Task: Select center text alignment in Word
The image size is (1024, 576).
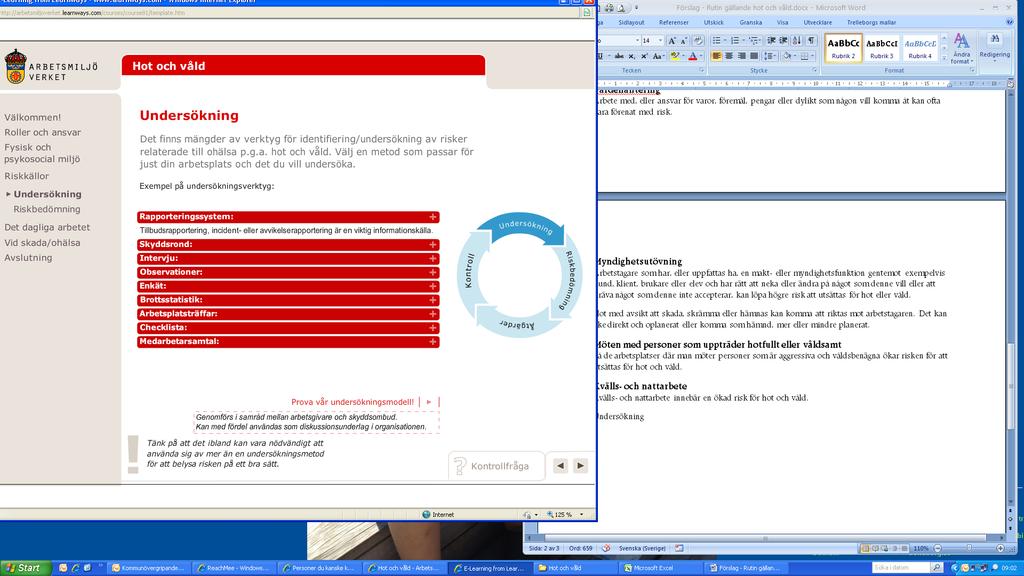Action: tap(729, 56)
